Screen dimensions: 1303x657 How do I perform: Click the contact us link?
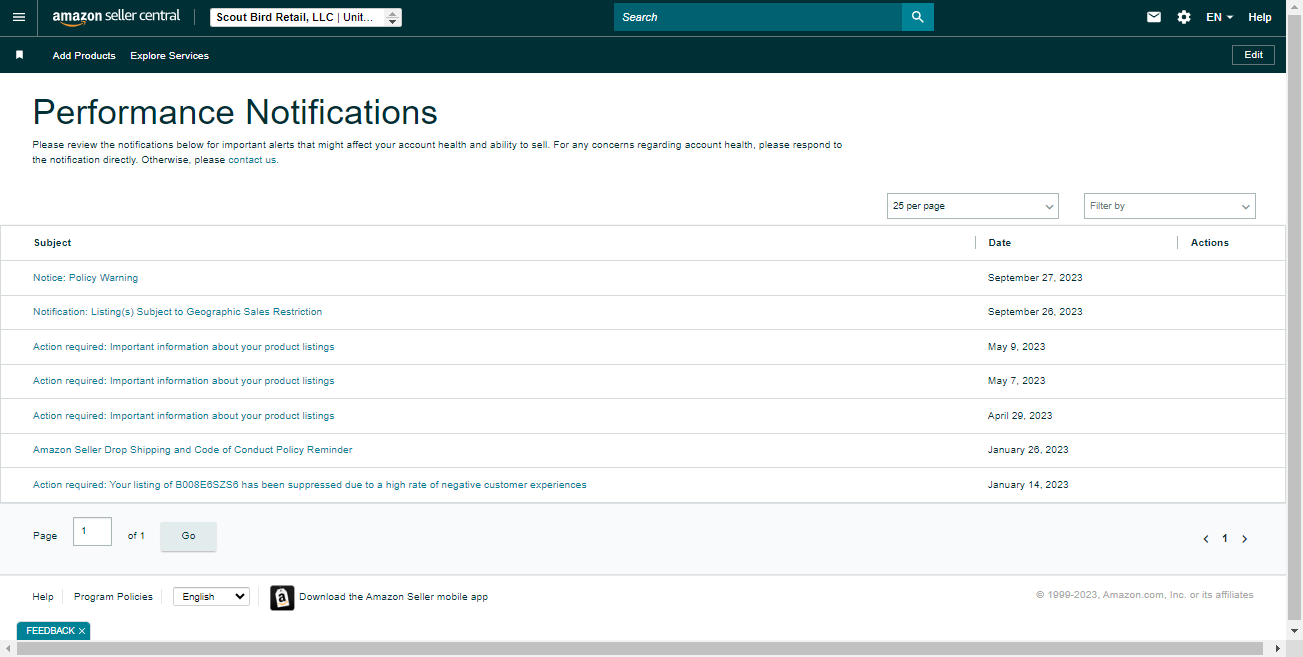252,160
